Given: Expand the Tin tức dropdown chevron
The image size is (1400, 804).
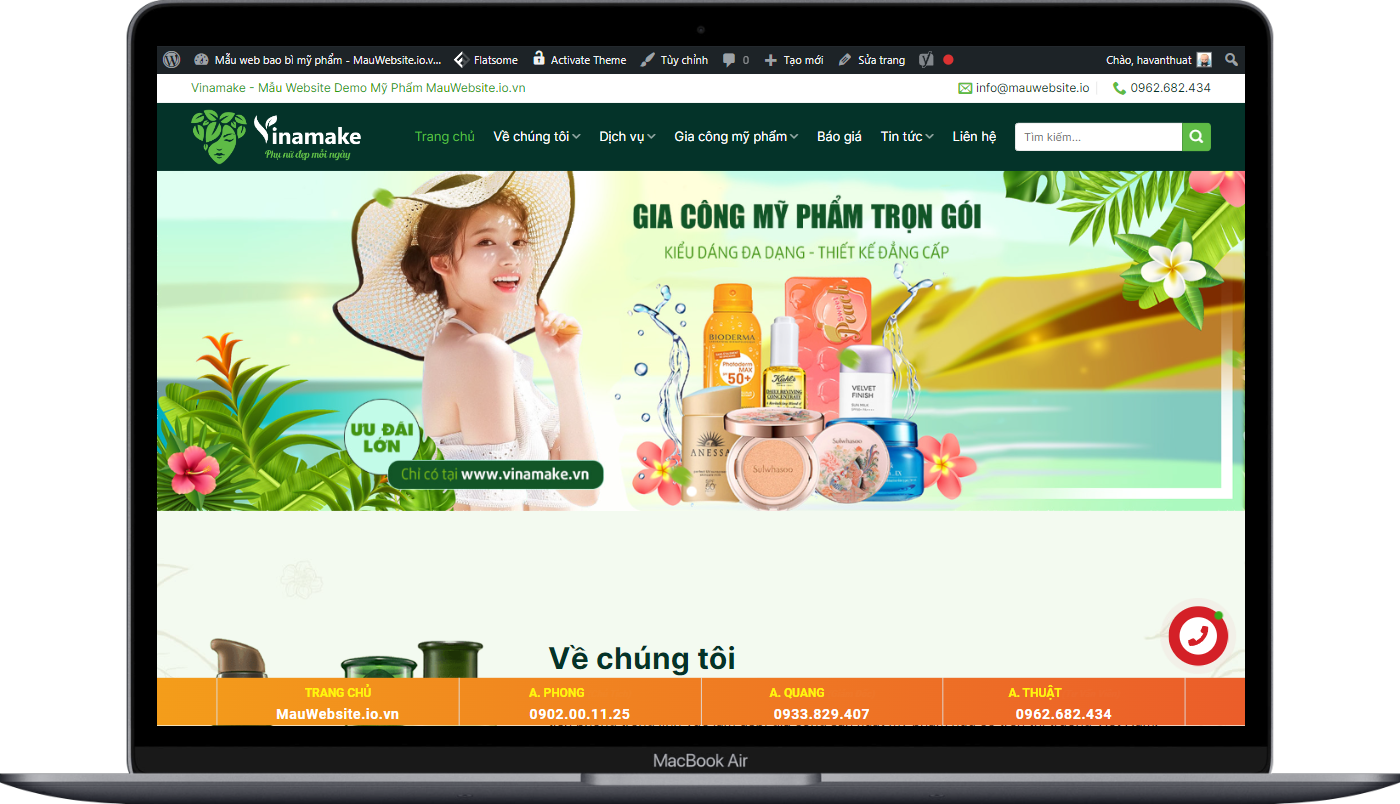Looking at the screenshot, I should (x=929, y=137).
